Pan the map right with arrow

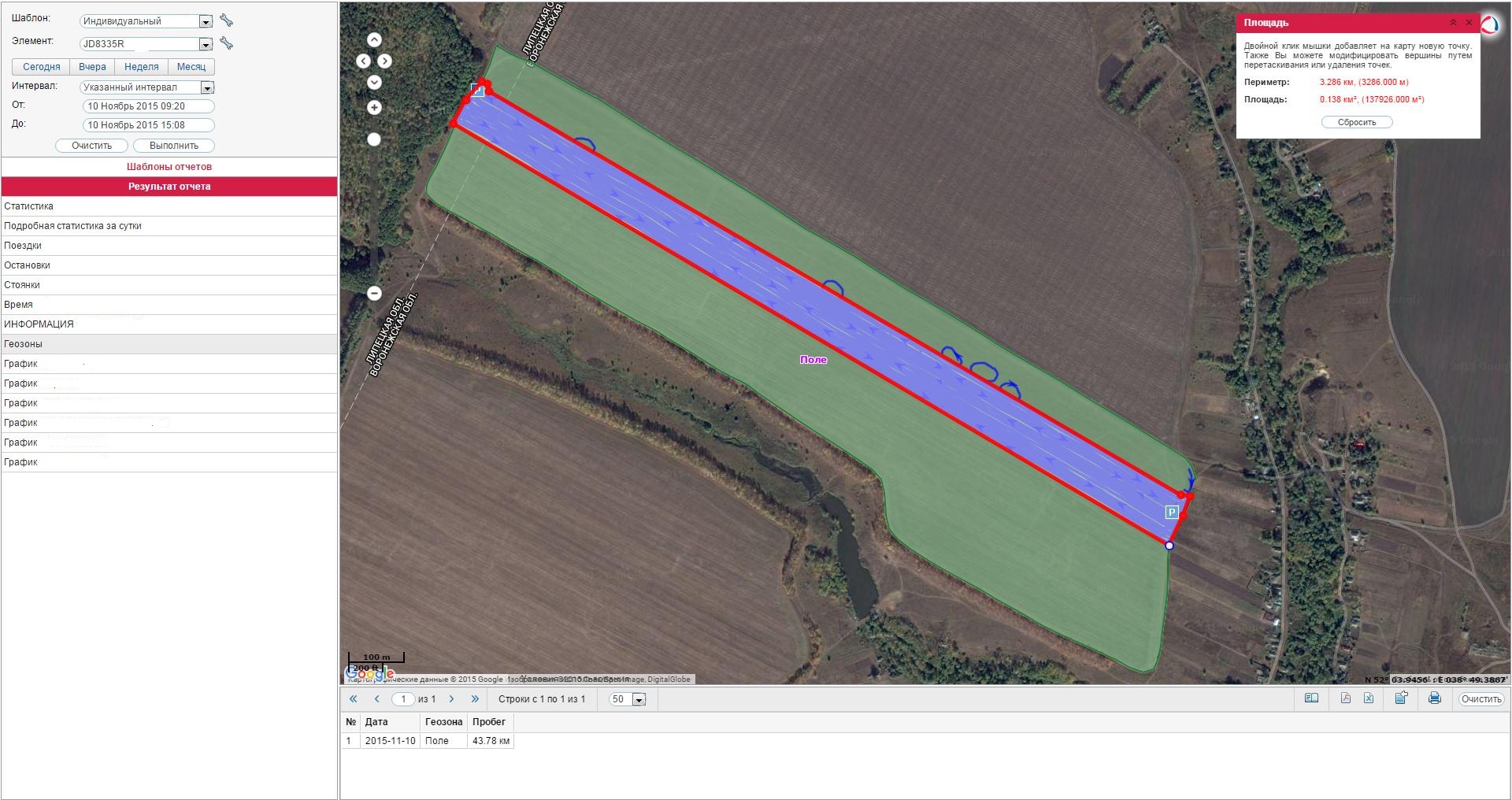[385, 61]
